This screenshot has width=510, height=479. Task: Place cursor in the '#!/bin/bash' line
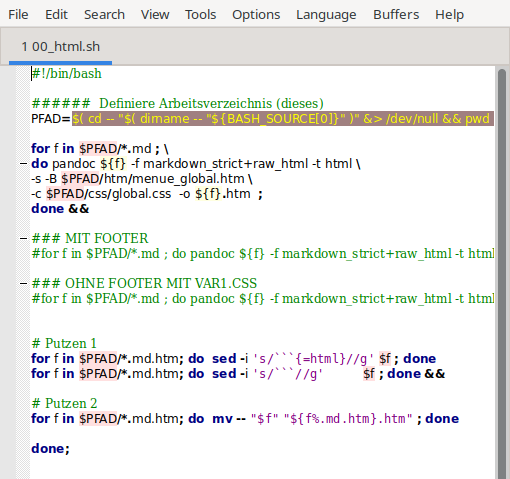66,74
